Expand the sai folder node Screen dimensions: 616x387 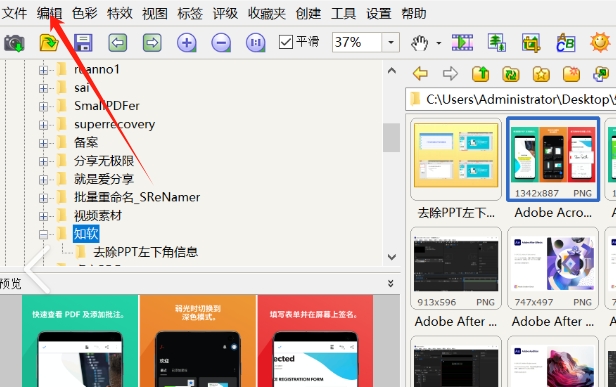point(44,88)
